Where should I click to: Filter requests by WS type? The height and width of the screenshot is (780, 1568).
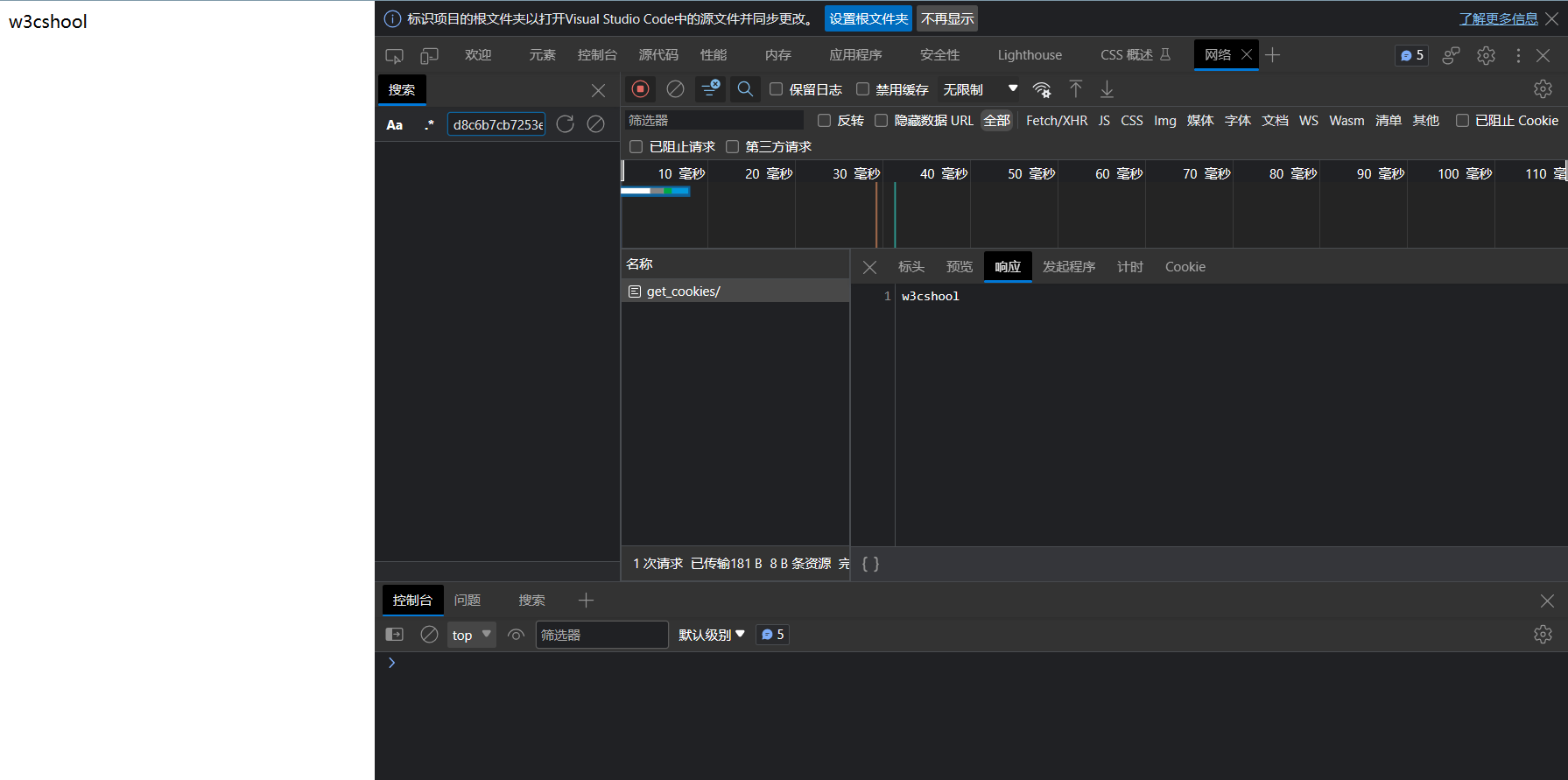[1309, 121]
